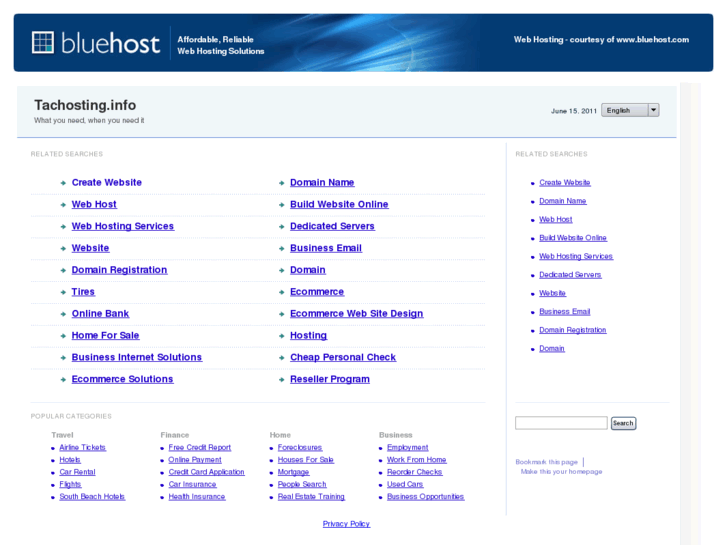The width and height of the screenshot is (727, 545).
Task: Open the Business Internet Solutions link
Action: 137,357
